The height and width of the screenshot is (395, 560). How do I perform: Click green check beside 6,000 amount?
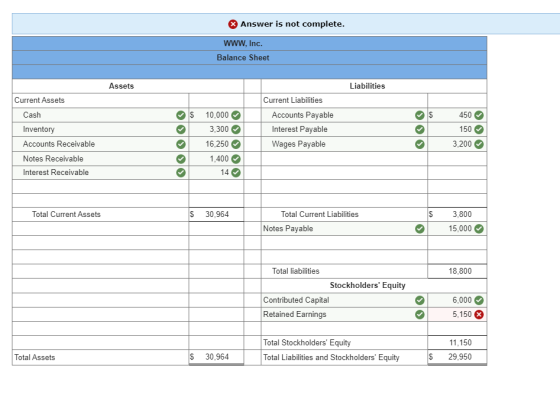click(479, 300)
